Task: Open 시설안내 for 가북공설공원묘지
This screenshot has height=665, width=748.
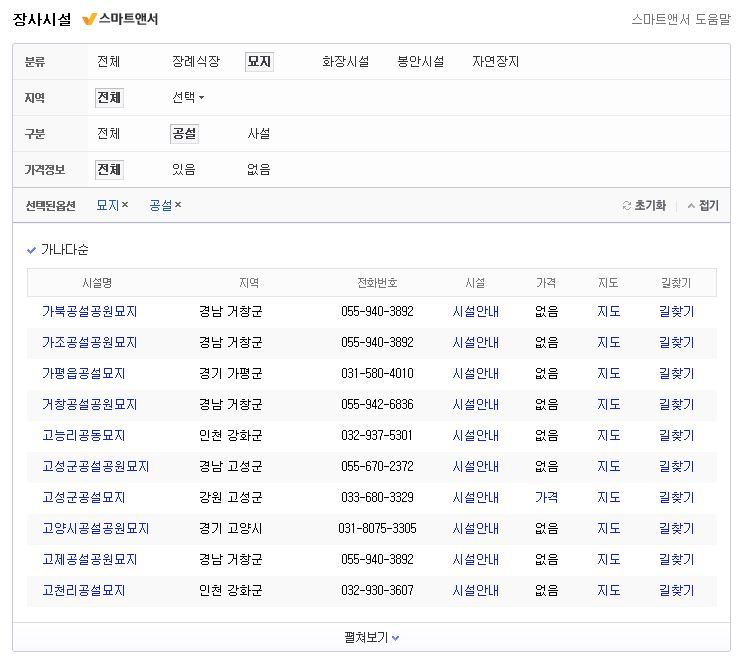Action: (x=476, y=312)
